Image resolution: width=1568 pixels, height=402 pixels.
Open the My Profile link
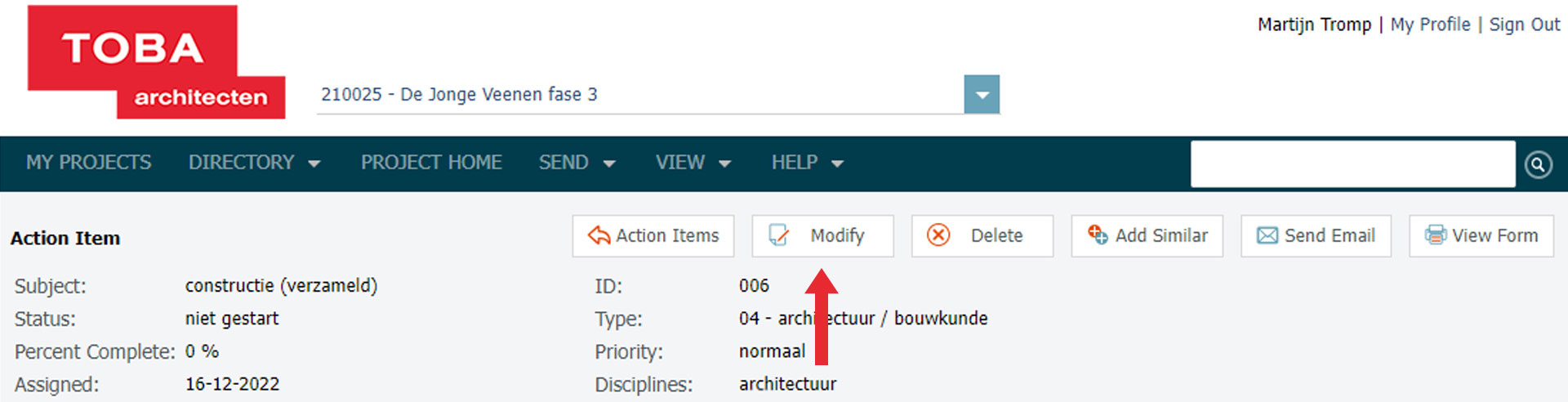pos(1430,25)
